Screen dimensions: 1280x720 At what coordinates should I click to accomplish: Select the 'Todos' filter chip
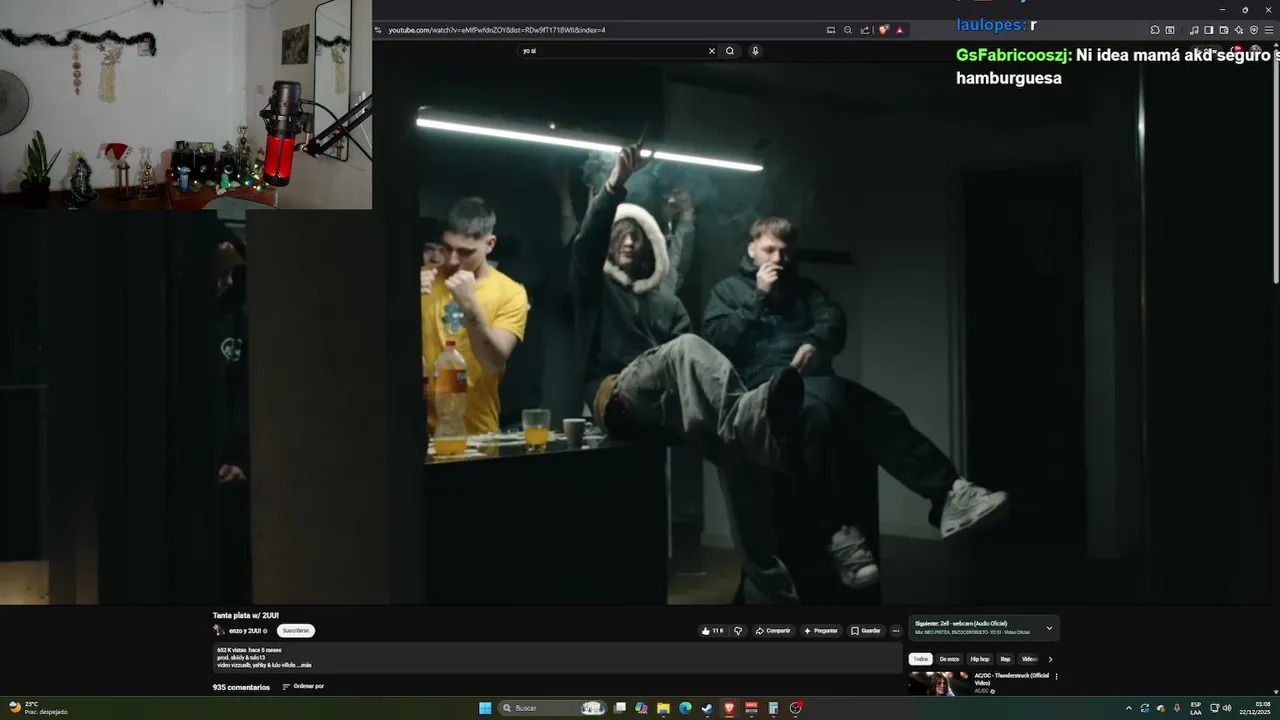click(x=920, y=659)
